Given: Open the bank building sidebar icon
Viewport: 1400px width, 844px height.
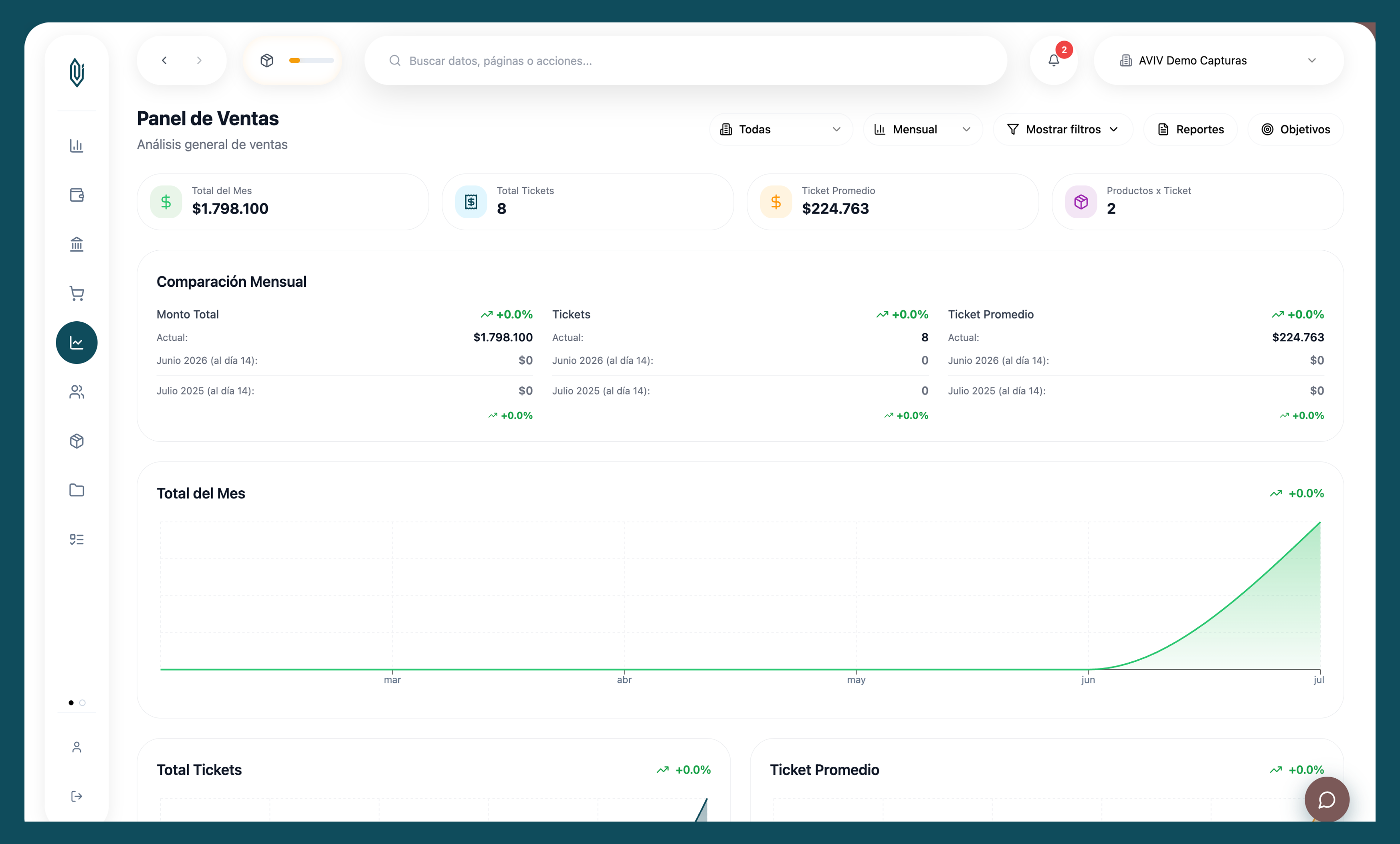Looking at the screenshot, I should pos(77,244).
